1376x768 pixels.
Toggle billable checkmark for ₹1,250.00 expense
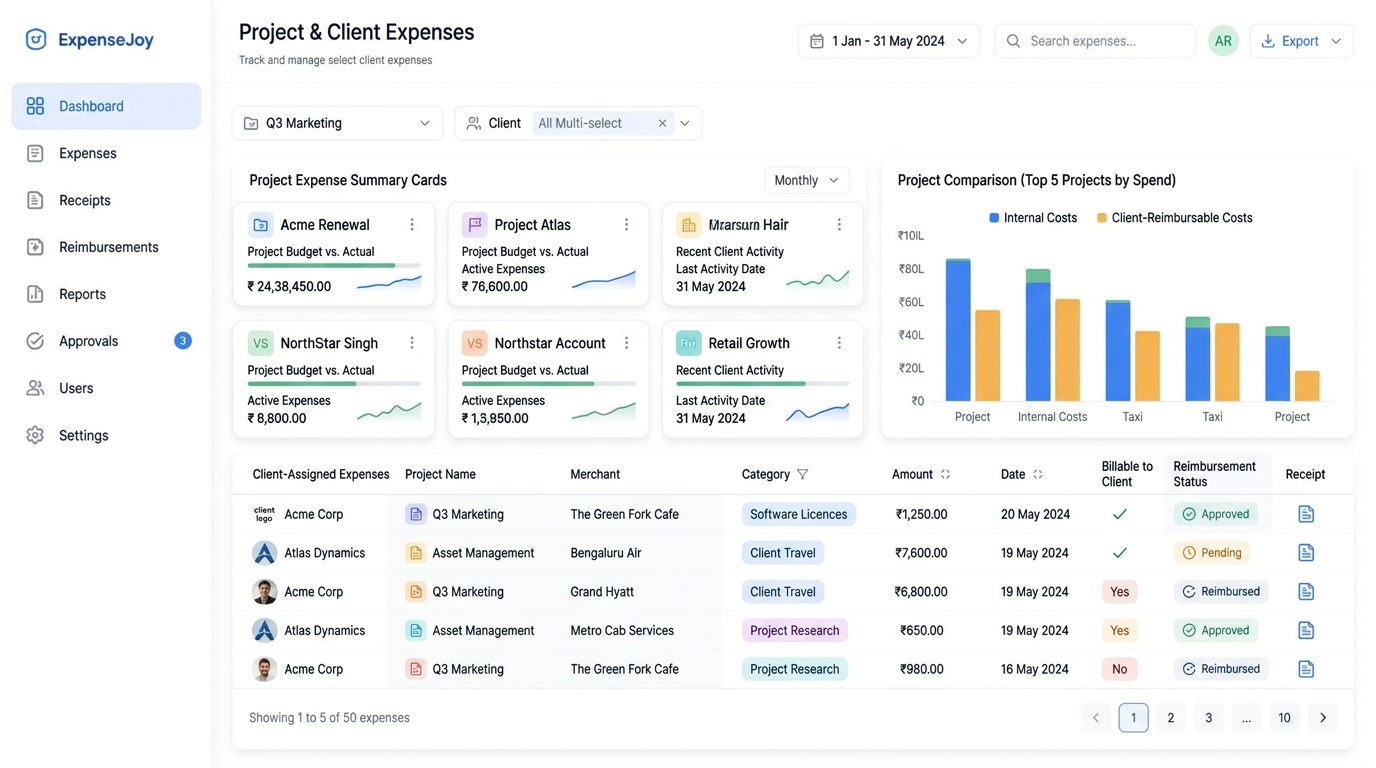point(1120,514)
